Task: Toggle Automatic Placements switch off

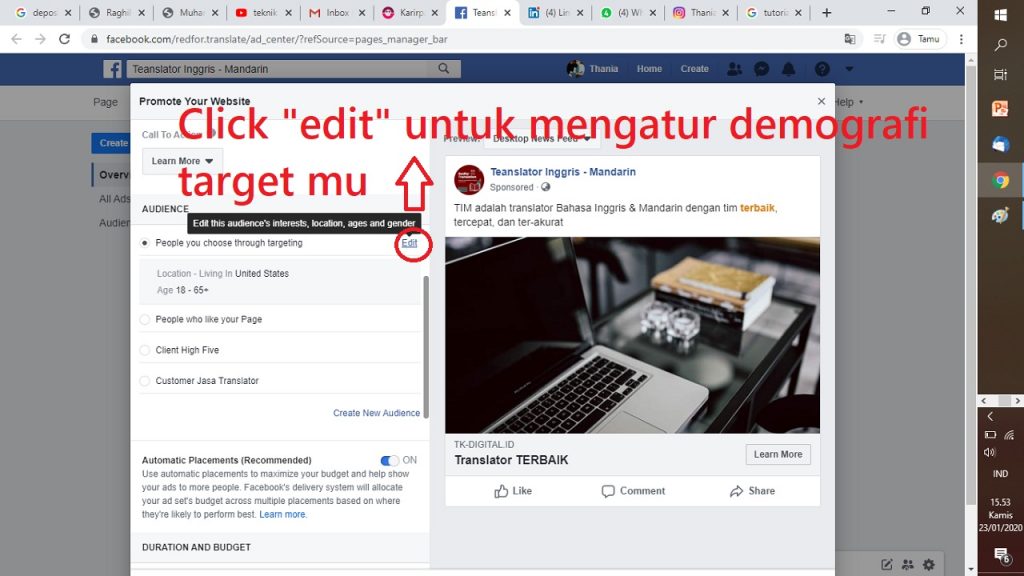Action: tap(389, 461)
